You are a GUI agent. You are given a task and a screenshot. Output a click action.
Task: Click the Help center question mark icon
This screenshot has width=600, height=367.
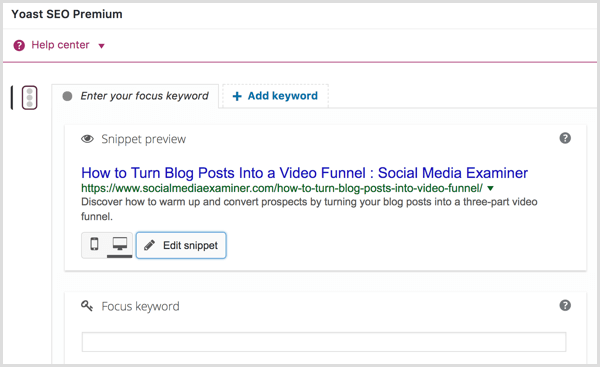(19, 46)
